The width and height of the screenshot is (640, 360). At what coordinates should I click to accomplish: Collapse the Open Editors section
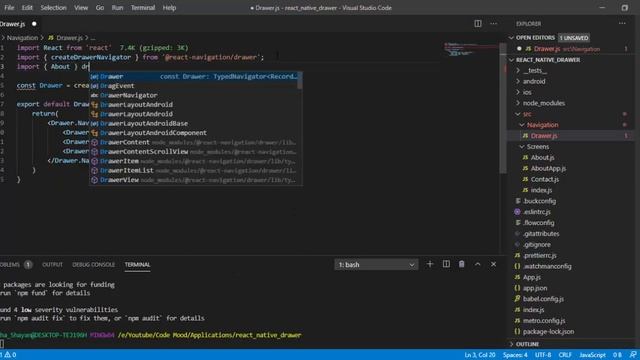click(x=535, y=38)
